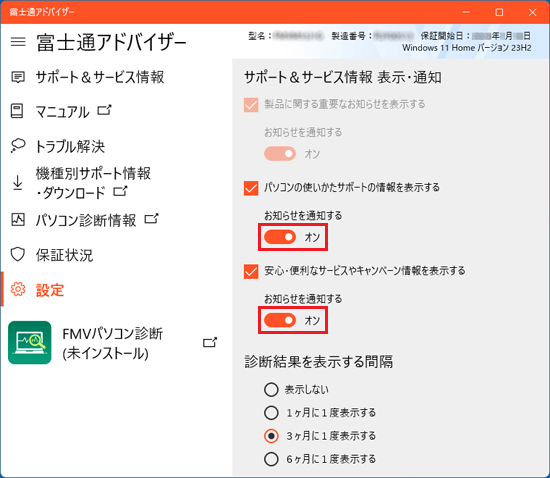Open FMVパソコン診断 (未インストール) link
The image size is (550, 478).
pyautogui.click(x=112, y=343)
